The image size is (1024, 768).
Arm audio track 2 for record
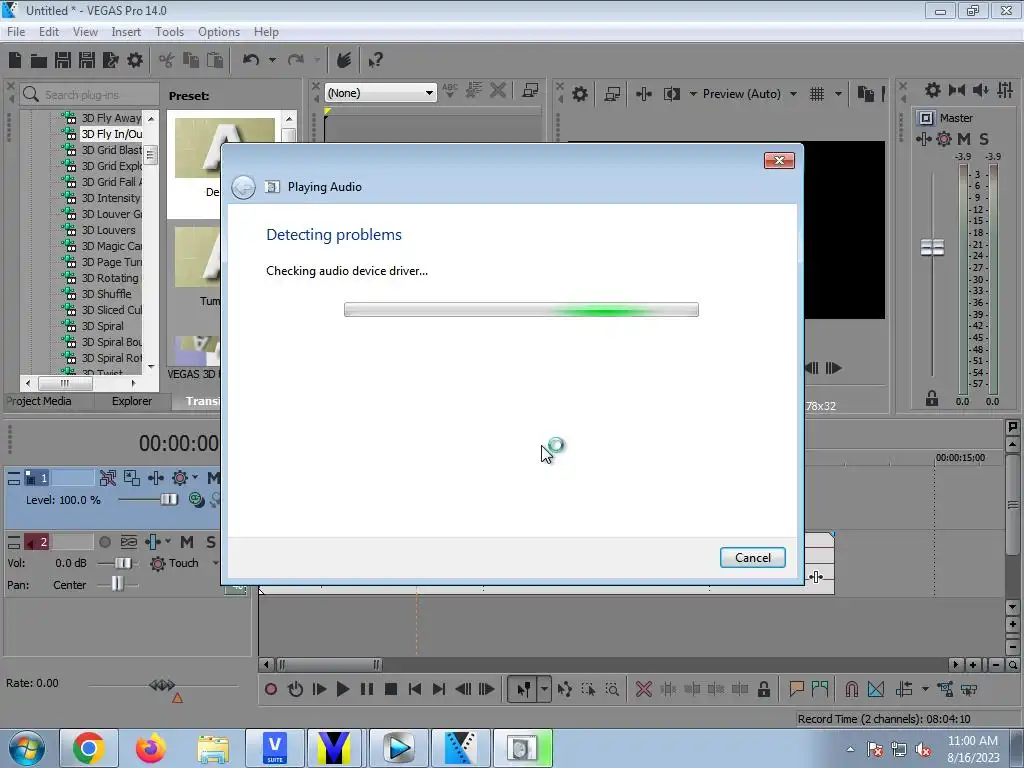(104, 542)
